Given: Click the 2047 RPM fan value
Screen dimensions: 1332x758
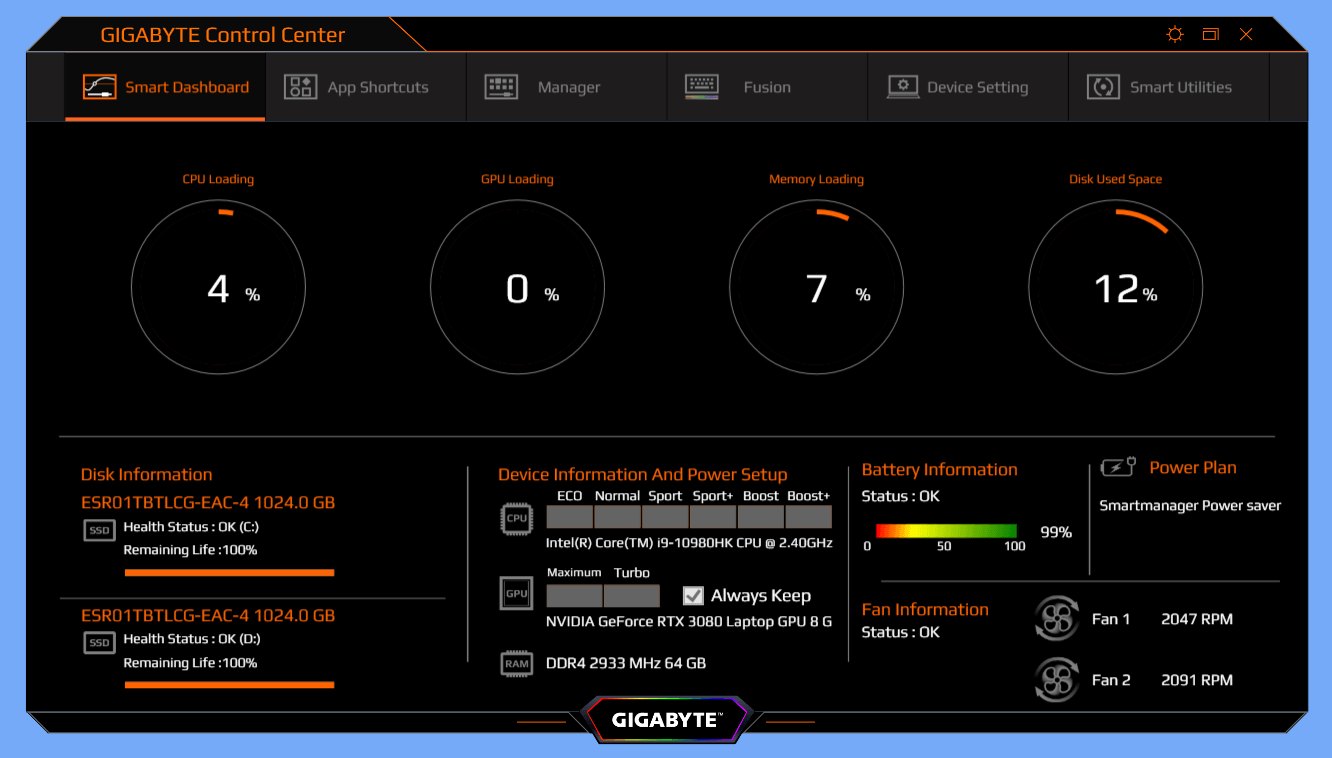Looking at the screenshot, I should coord(1197,619).
